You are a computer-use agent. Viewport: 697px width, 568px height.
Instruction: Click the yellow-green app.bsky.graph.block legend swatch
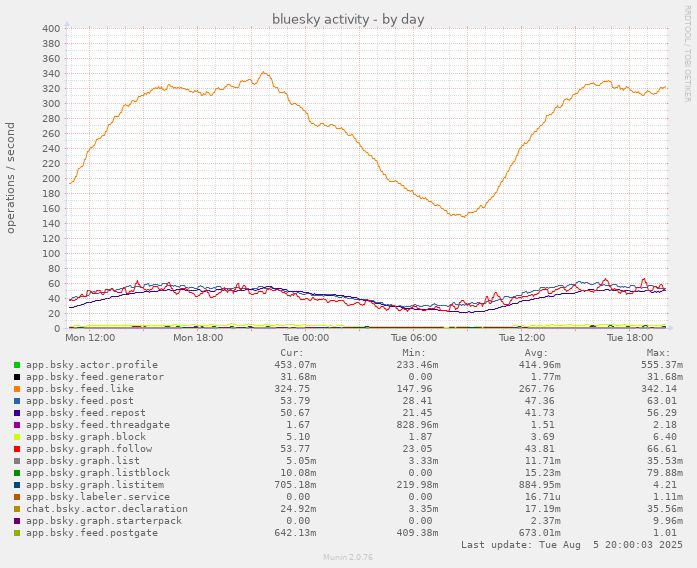(x=17, y=437)
